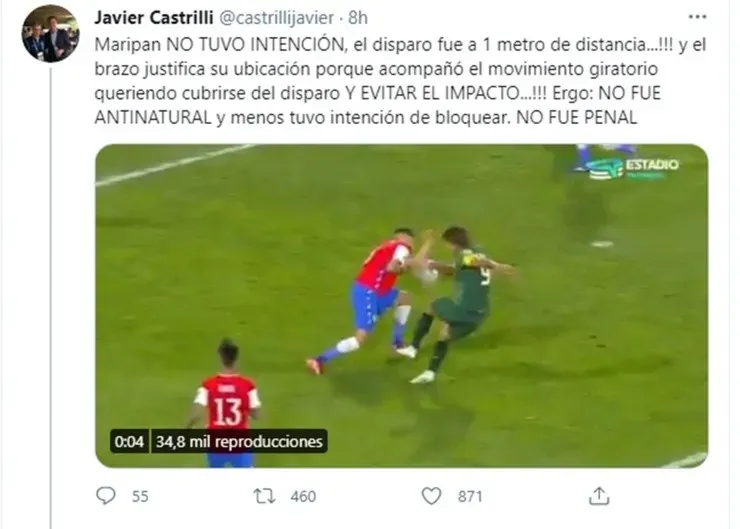
Task: Click the reply speech bubble icon
Action: (106, 496)
